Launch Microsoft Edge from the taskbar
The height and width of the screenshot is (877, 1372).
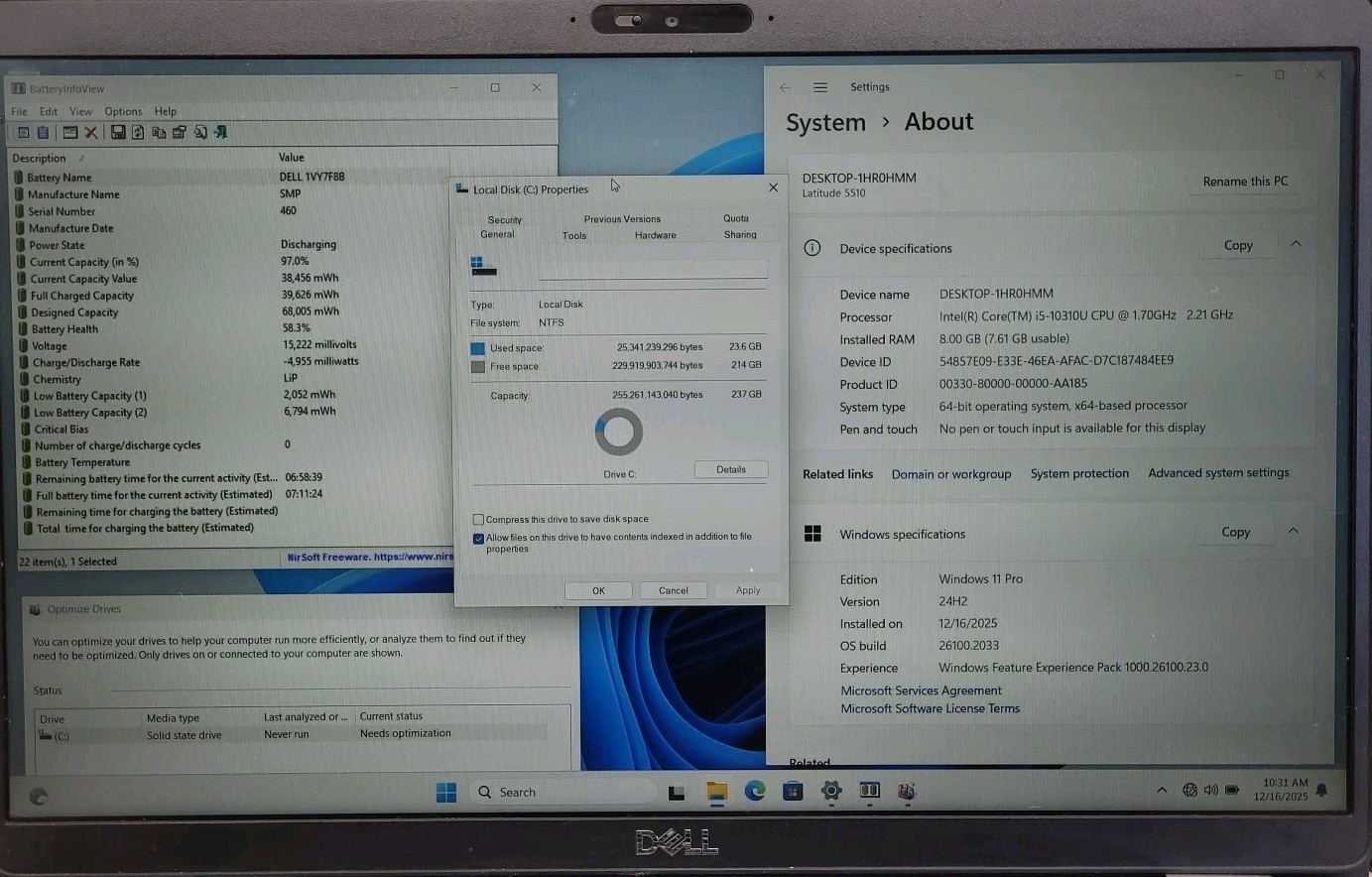point(755,791)
